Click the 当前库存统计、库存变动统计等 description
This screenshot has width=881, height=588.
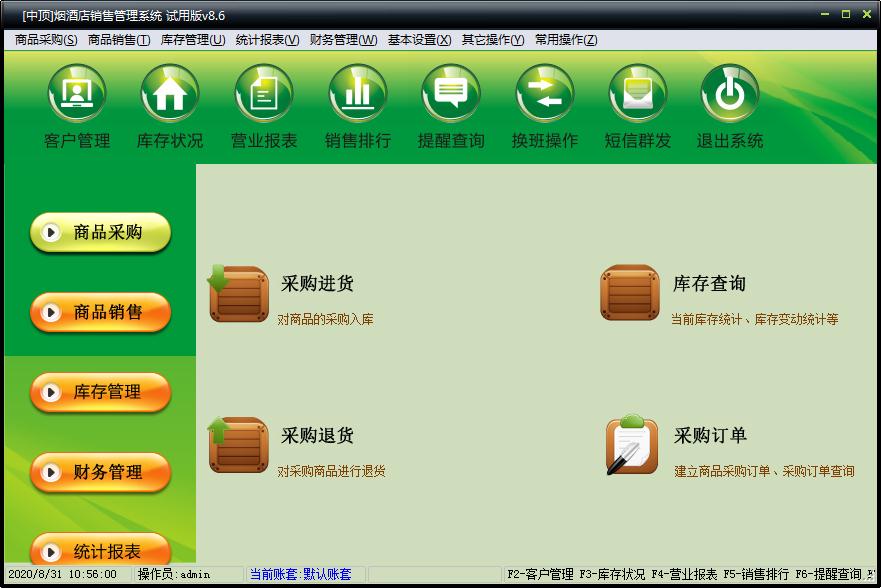pyautogui.click(x=755, y=320)
